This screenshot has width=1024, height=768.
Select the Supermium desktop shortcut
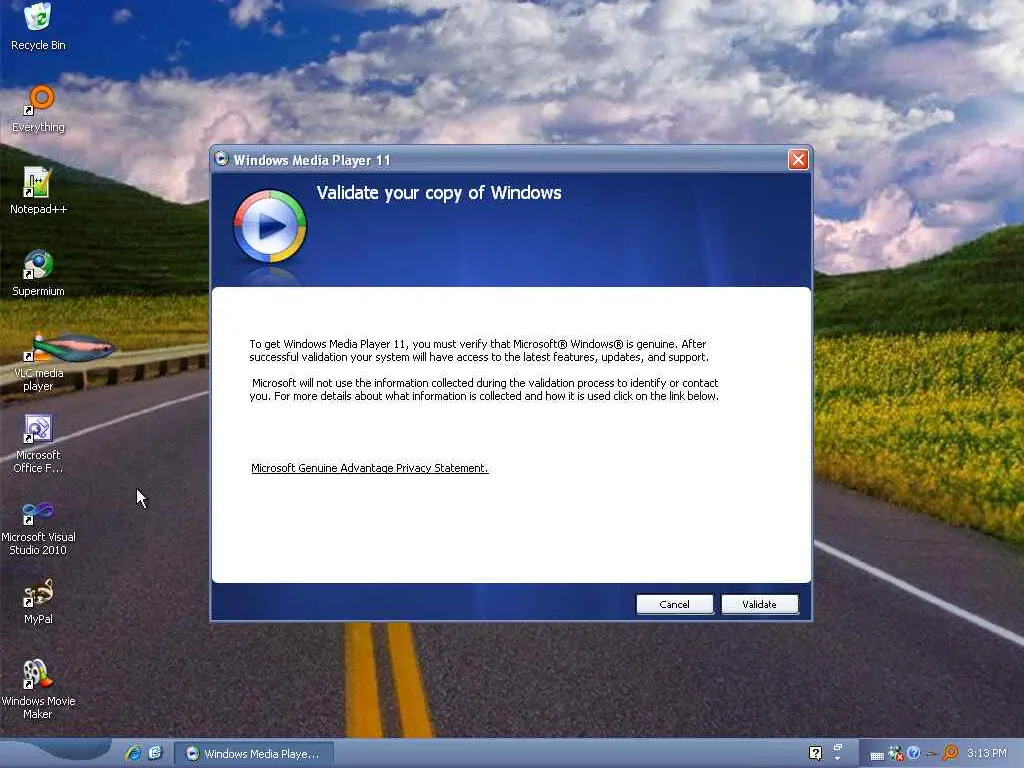click(x=38, y=274)
